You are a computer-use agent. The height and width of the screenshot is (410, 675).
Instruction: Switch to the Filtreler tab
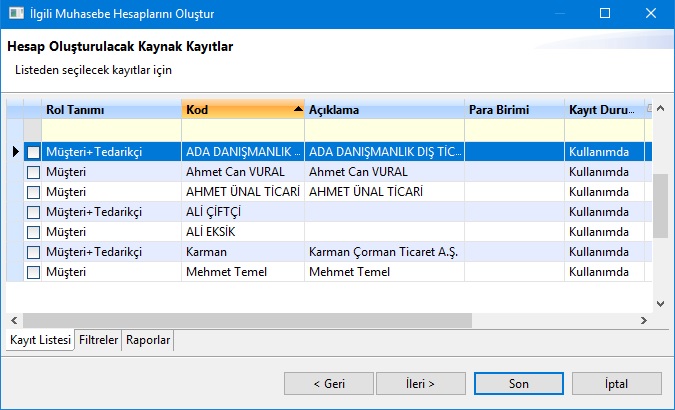(x=99, y=341)
